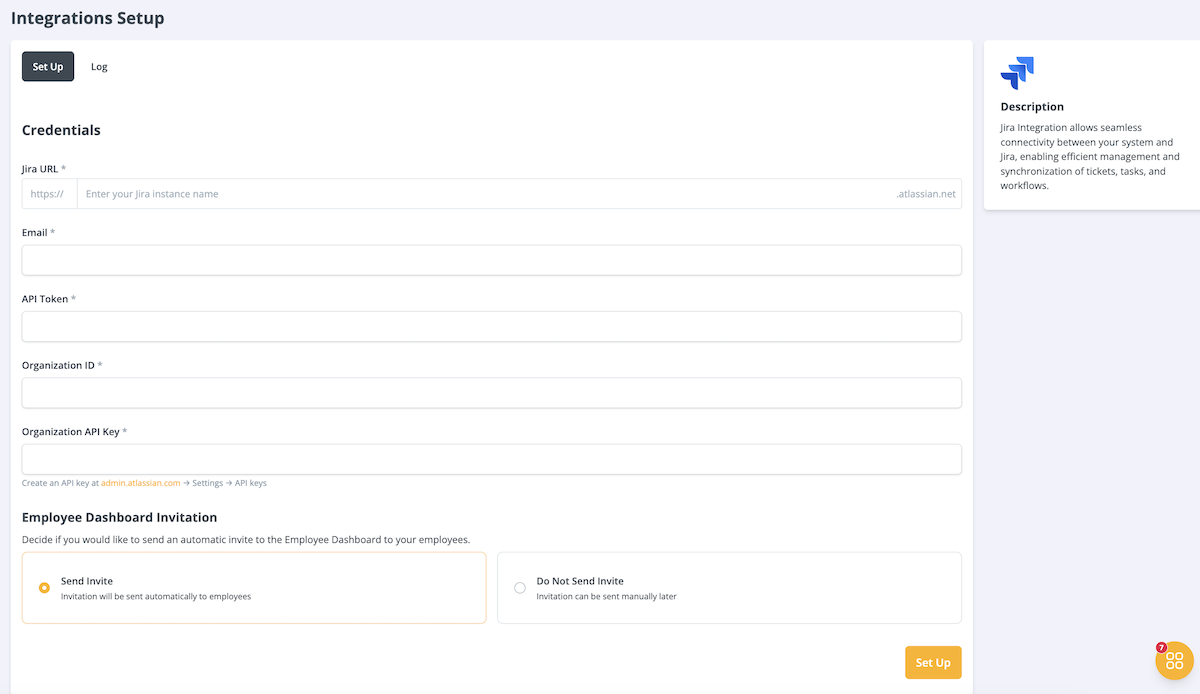Click the Credentials section heading
The height and width of the screenshot is (694, 1200).
click(x=61, y=130)
